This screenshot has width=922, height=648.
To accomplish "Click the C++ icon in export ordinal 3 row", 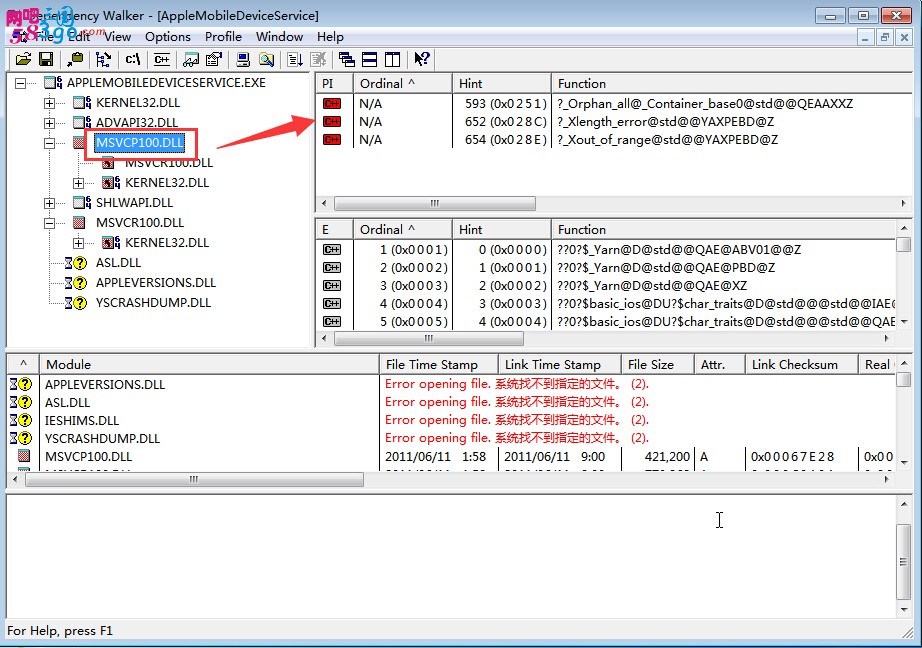I will [332, 286].
